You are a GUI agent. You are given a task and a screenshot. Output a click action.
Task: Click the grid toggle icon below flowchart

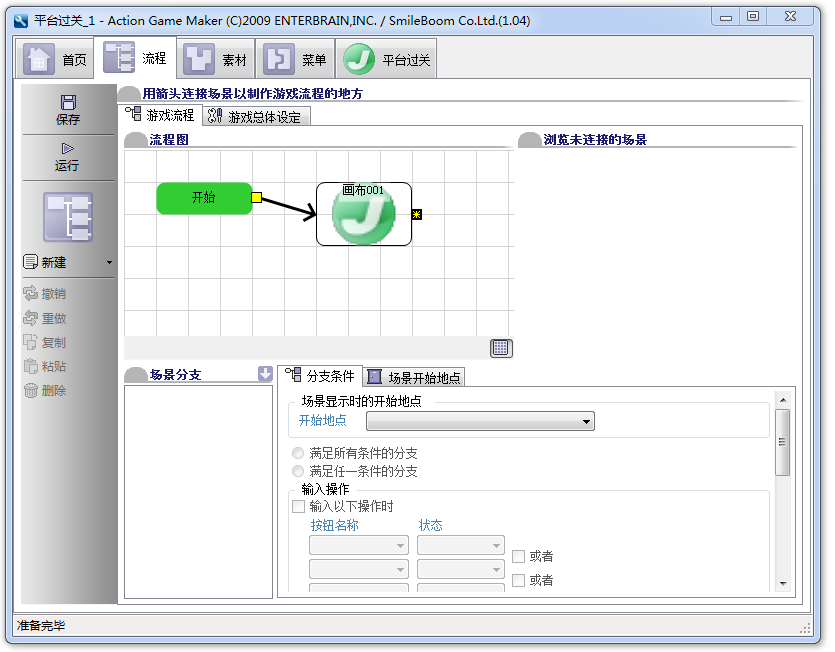pyautogui.click(x=501, y=348)
